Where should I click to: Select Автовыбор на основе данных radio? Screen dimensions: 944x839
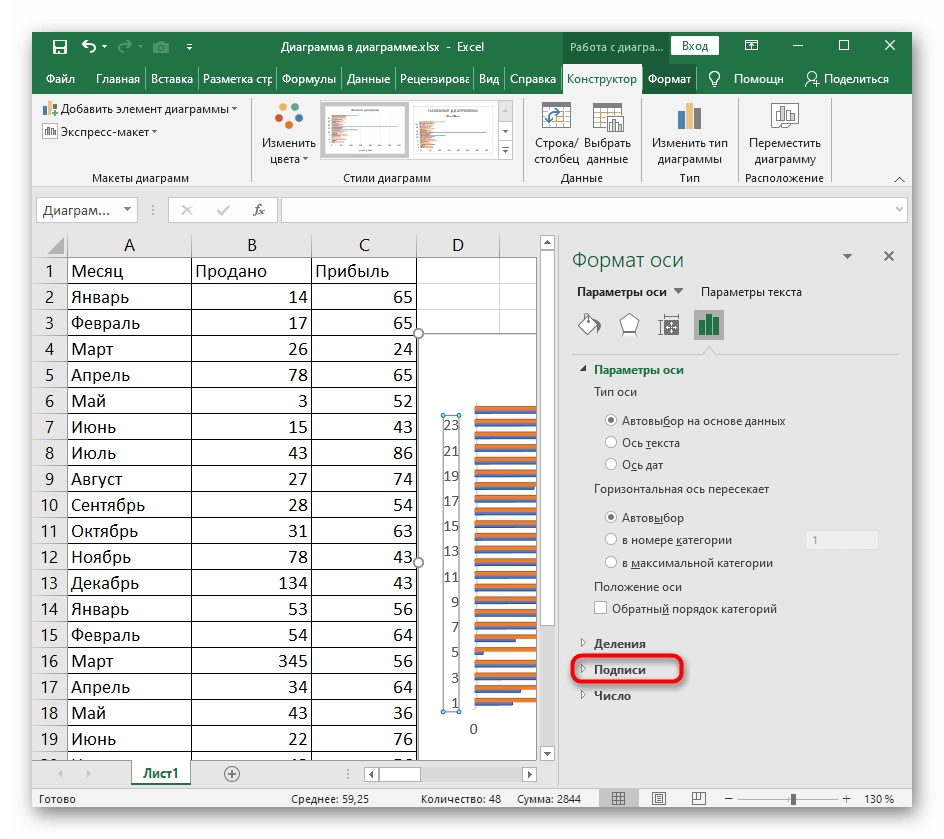pyautogui.click(x=611, y=420)
